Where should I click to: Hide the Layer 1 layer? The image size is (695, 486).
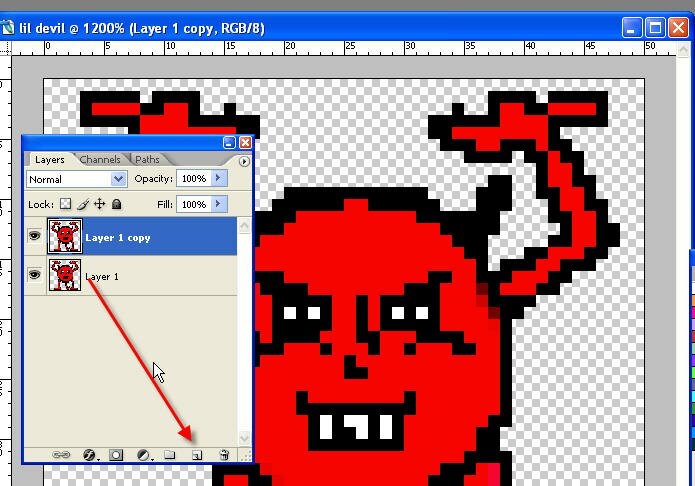35,274
